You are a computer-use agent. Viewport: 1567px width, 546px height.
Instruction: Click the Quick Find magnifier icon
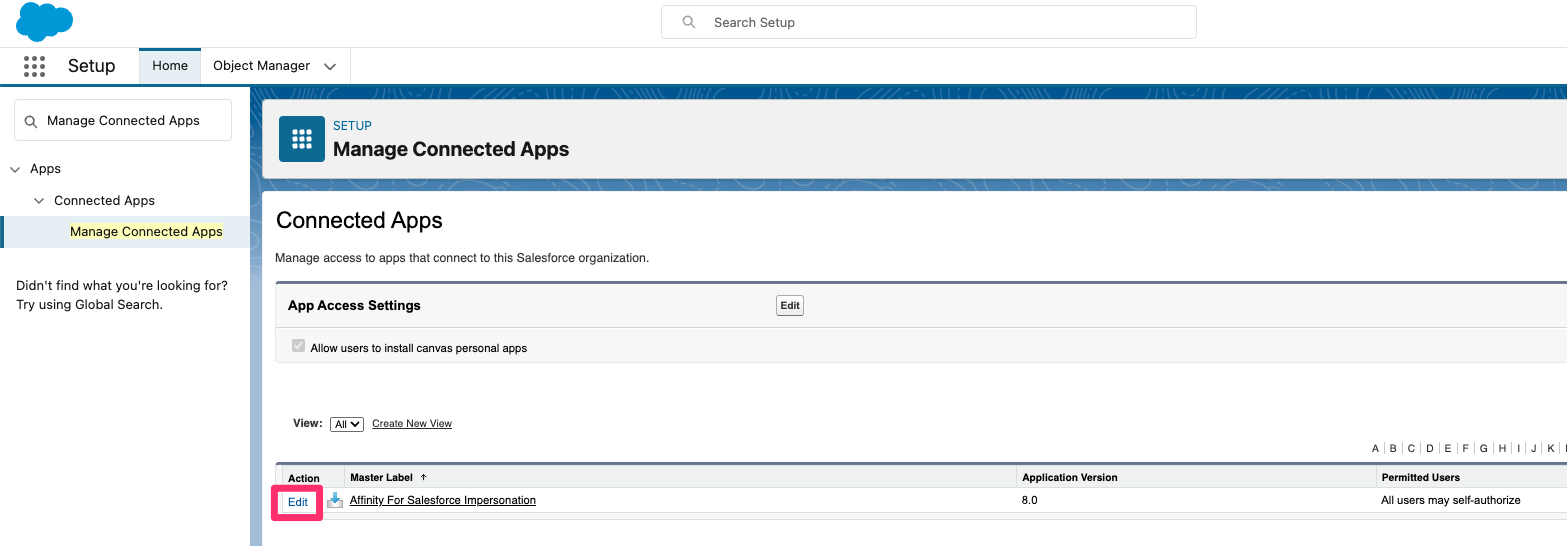click(30, 121)
